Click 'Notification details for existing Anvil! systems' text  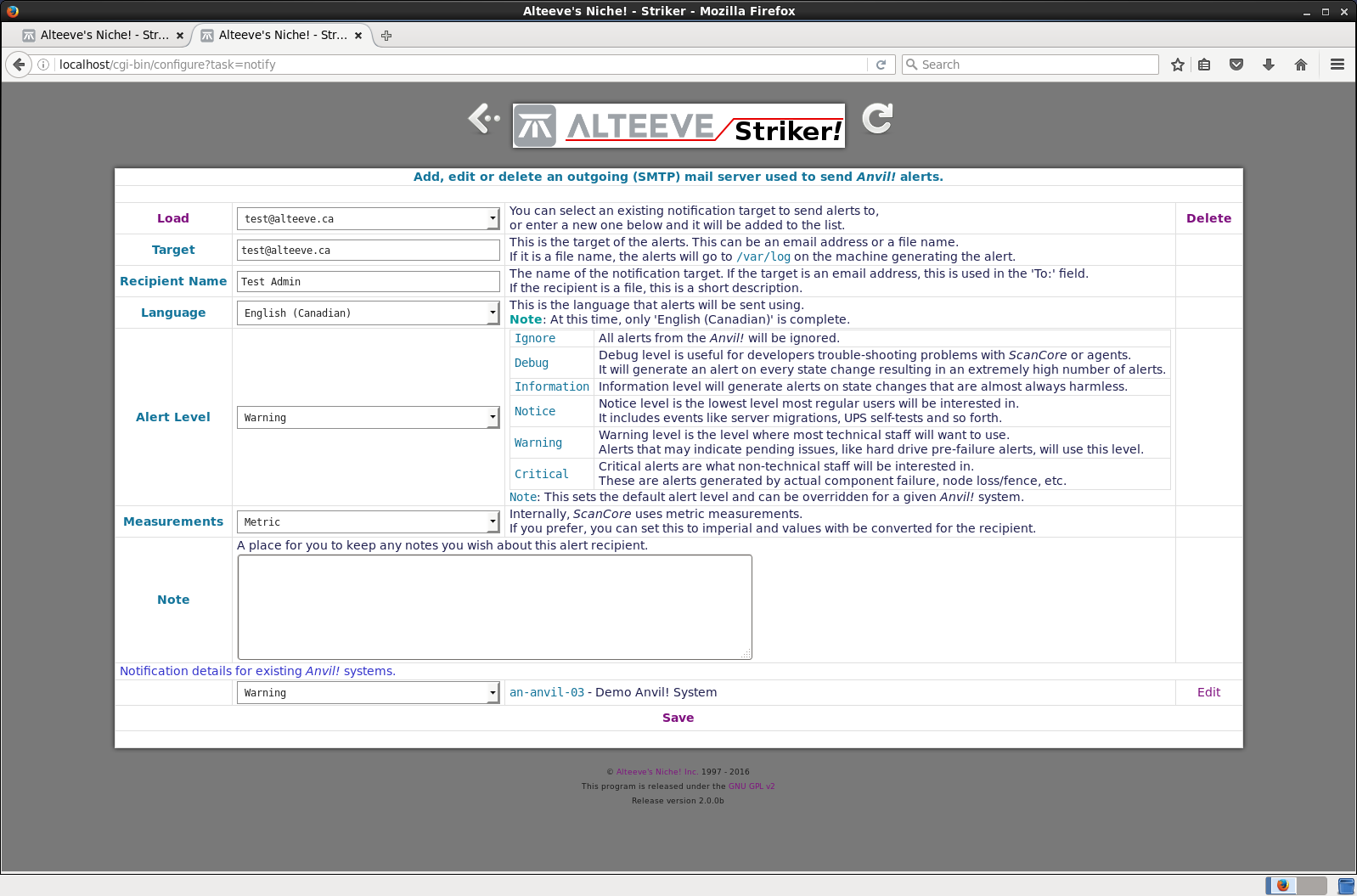[257, 671]
